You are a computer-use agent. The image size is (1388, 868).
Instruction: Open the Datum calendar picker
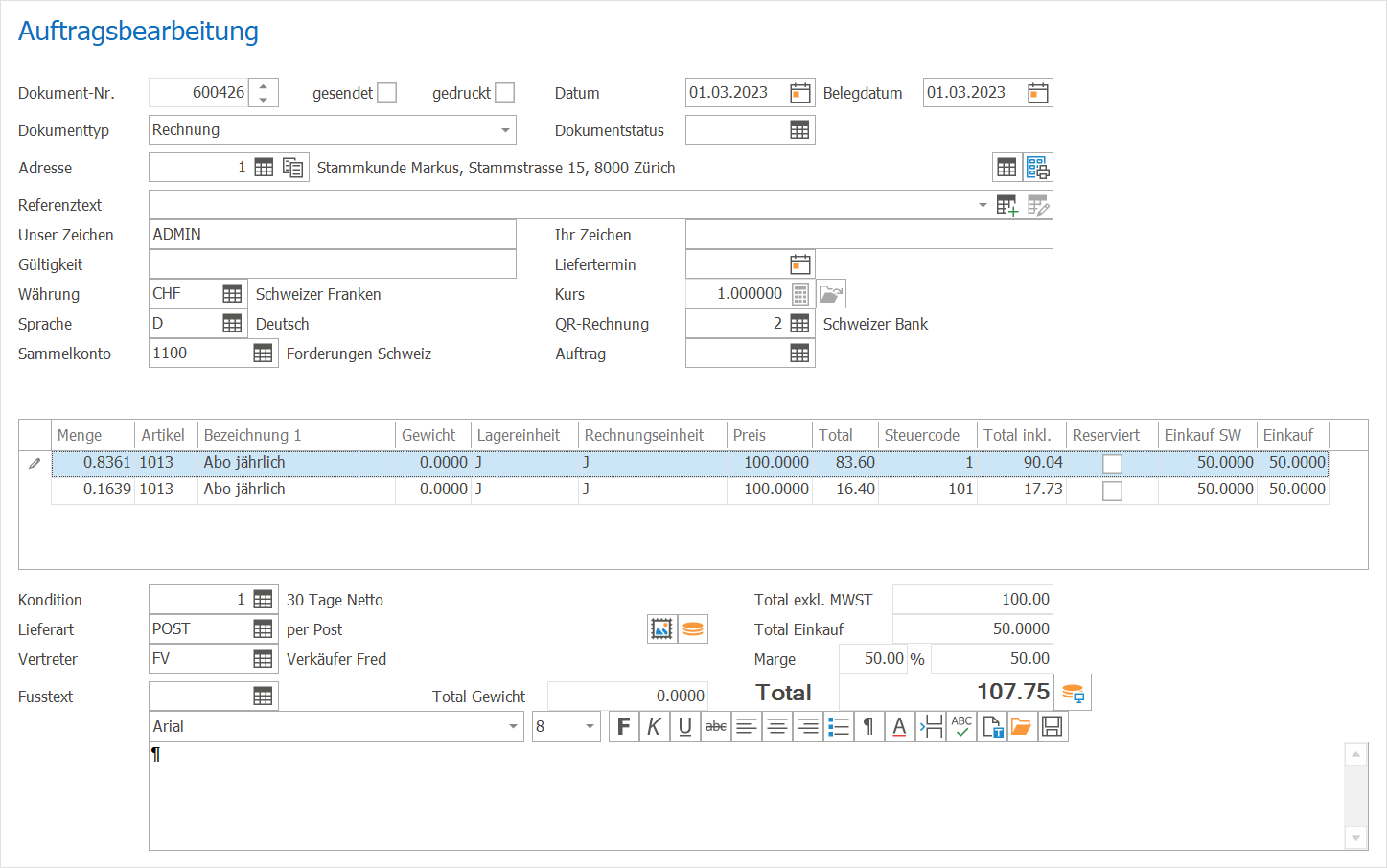click(x=799, y=93)
